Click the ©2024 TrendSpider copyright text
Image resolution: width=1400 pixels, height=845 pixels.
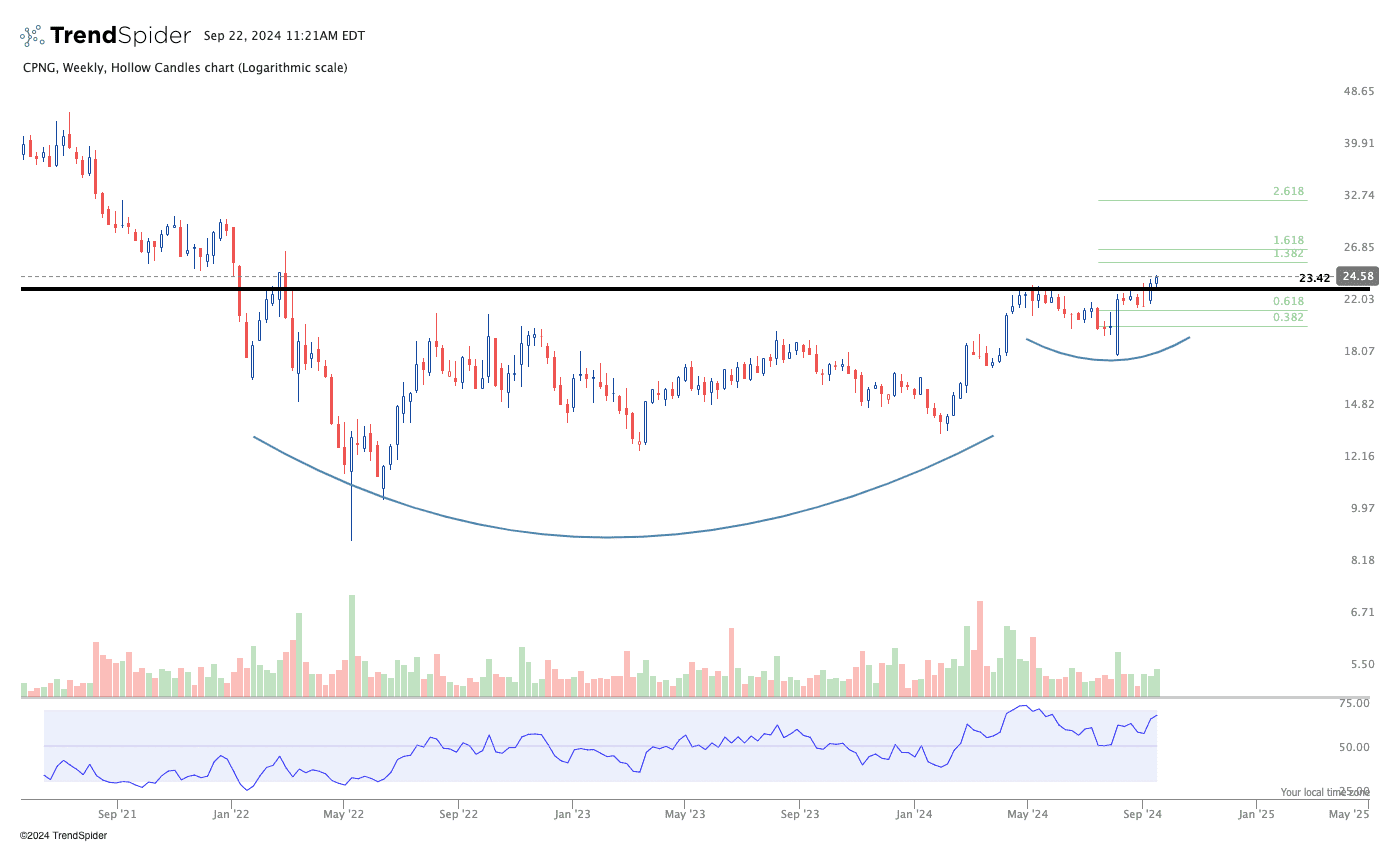63,835
